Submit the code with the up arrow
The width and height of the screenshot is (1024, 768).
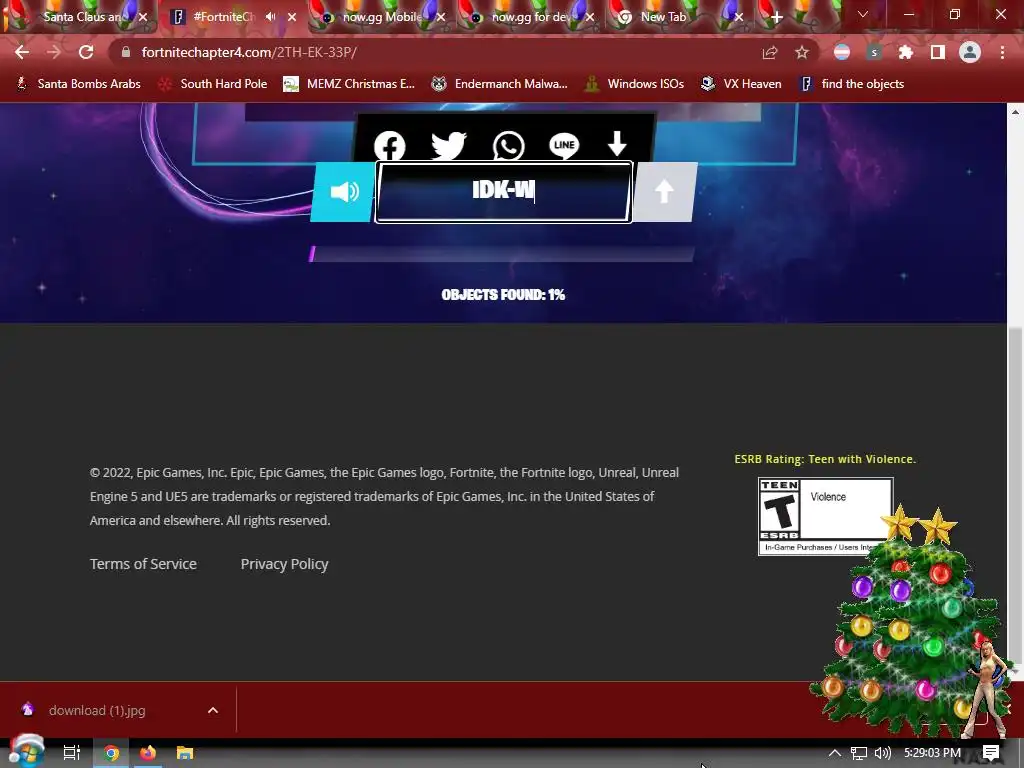pos(664,192)
